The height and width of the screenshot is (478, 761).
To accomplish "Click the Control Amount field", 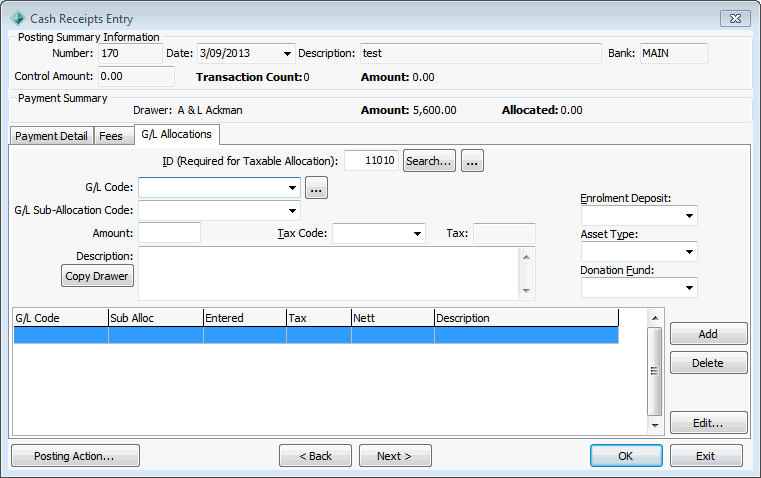I will click(136, 77).
